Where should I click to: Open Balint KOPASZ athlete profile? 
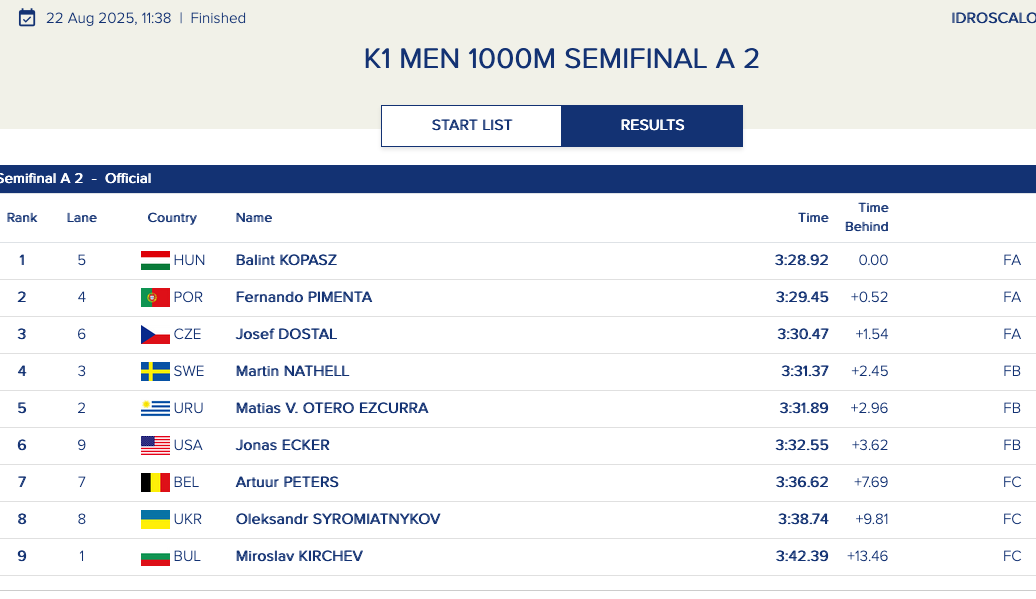286,260
